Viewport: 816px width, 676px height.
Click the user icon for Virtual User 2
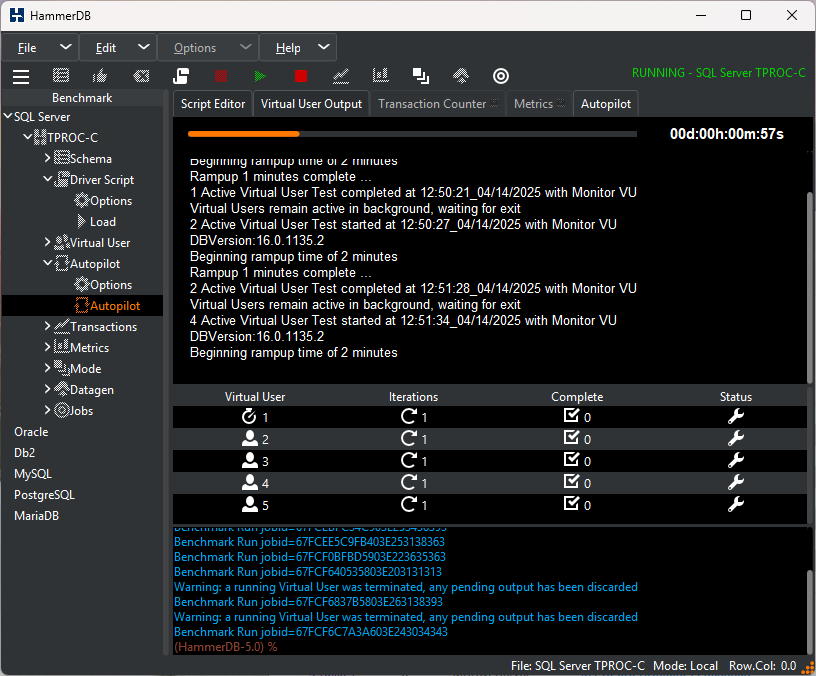click(x=250, y=439)
